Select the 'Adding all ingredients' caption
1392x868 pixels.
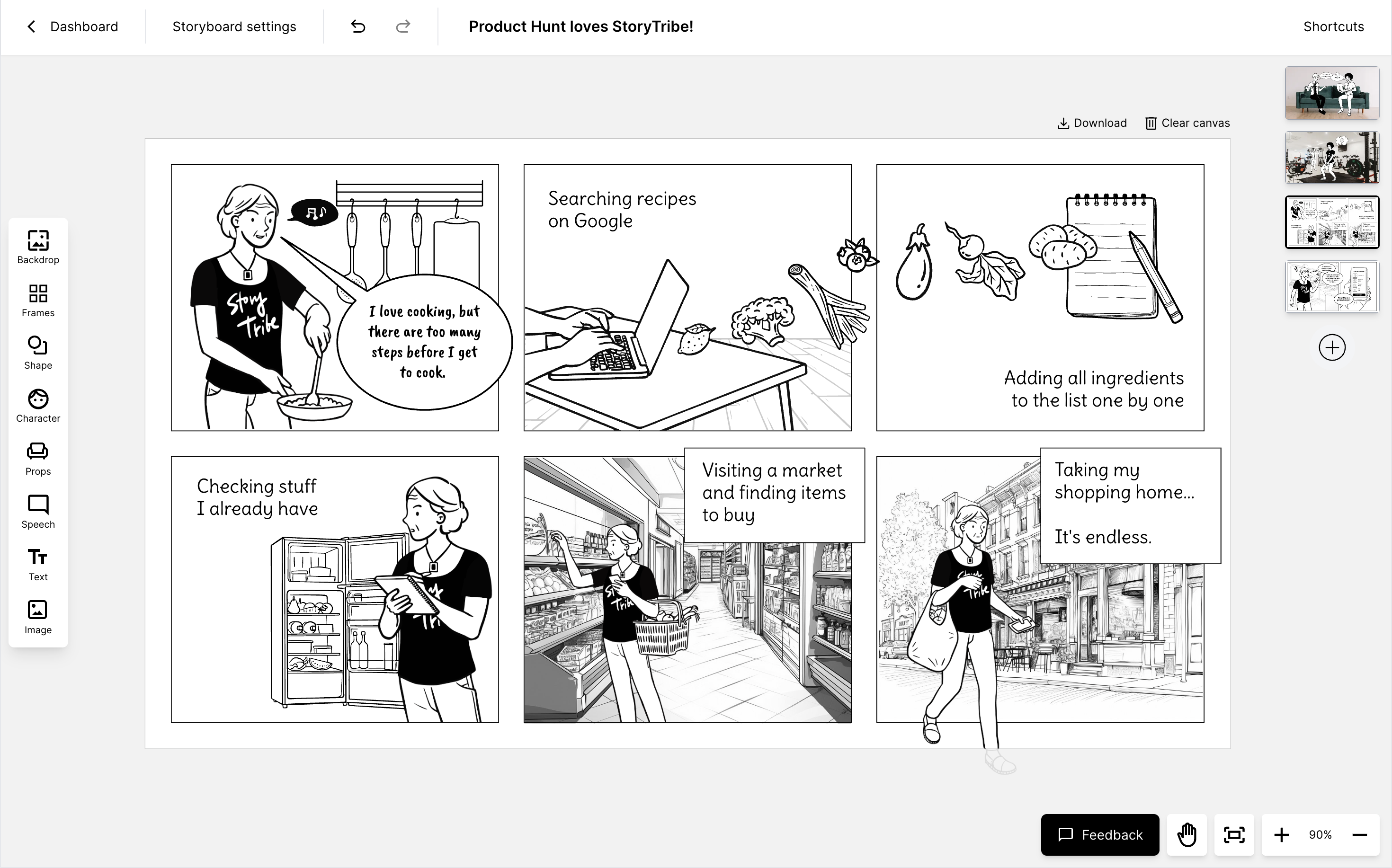(x=1093, y=389)
